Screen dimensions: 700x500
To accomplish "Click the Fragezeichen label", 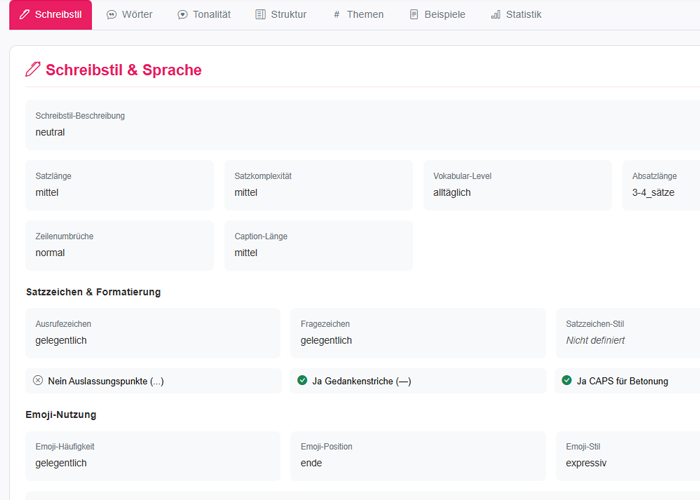I will (x=325, y=324).
